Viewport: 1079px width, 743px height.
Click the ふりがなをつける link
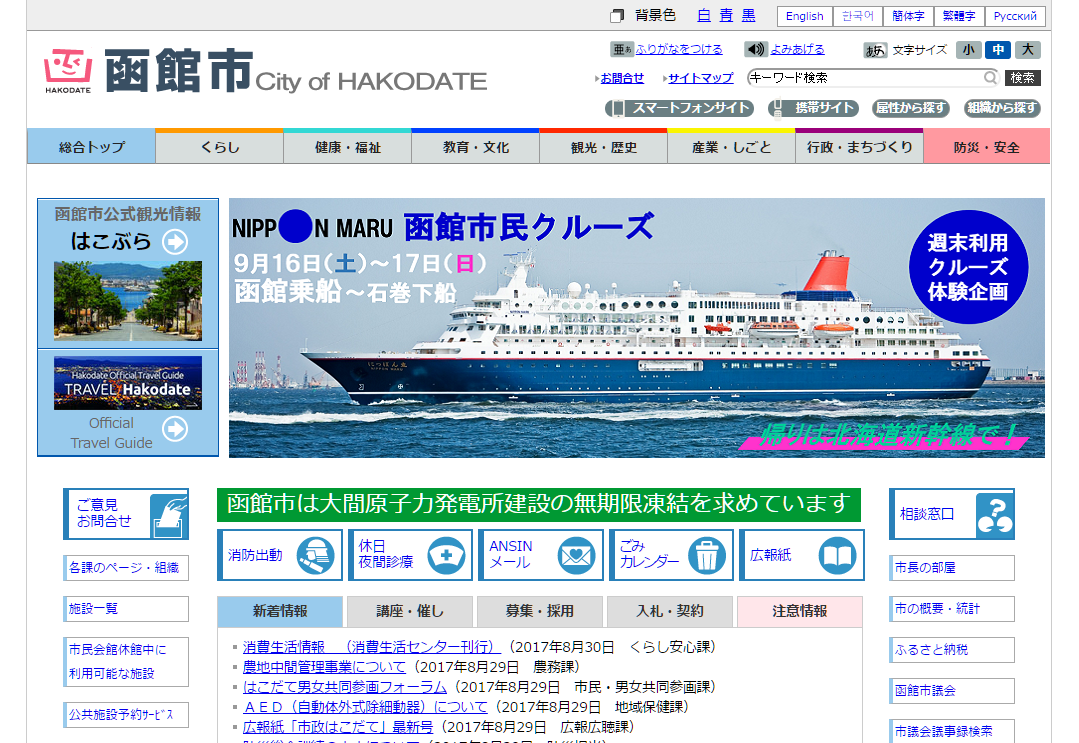(679, 49)
